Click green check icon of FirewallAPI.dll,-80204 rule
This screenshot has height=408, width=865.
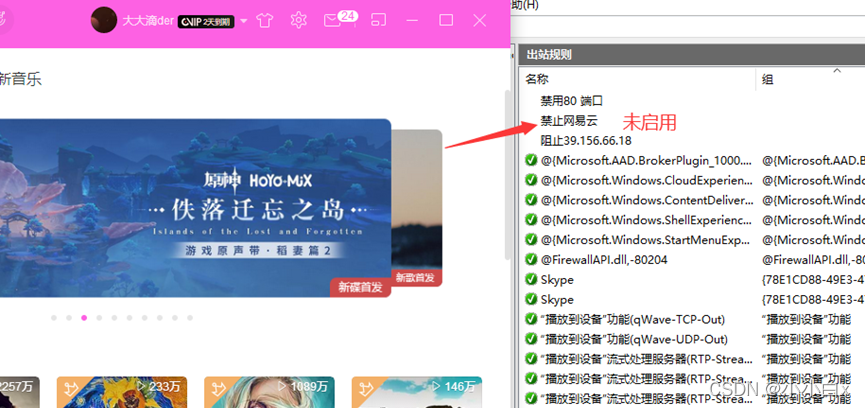click(x=531, y=259)
